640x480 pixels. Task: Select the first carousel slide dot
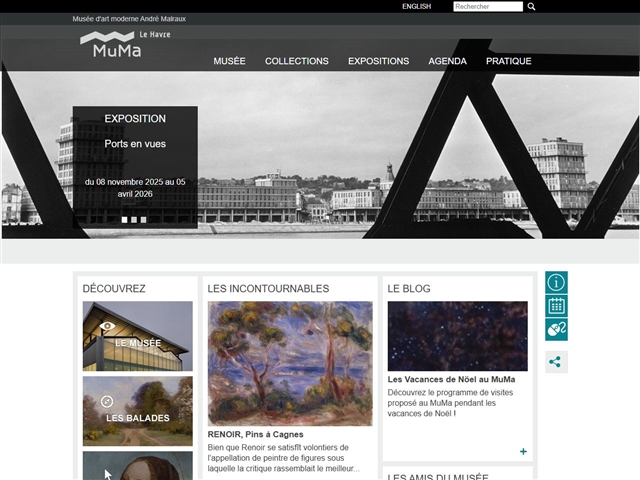(125, 219)
